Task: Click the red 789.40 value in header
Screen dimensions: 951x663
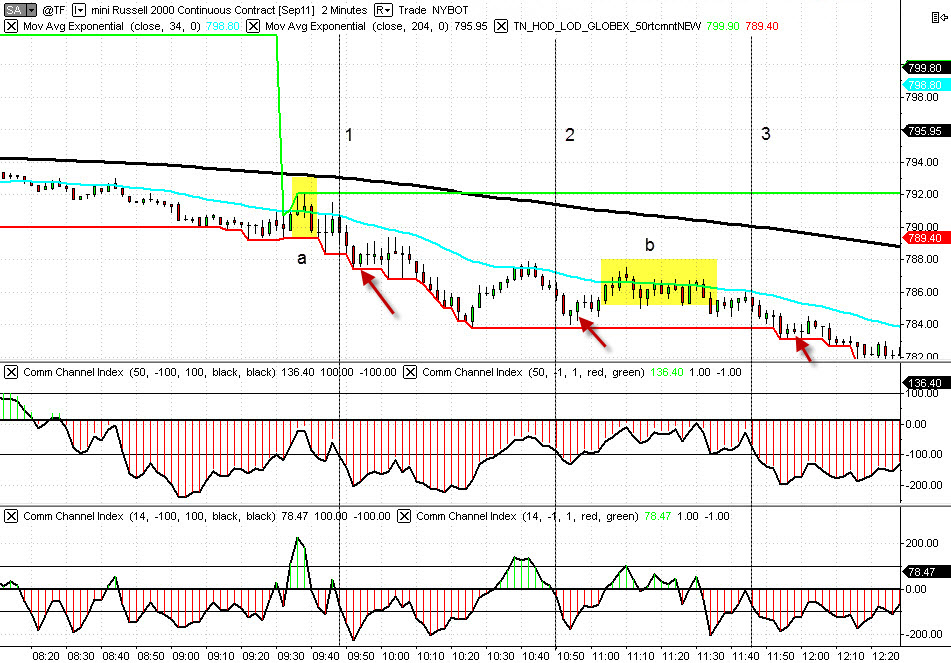Action: click(x=762, y=26)
